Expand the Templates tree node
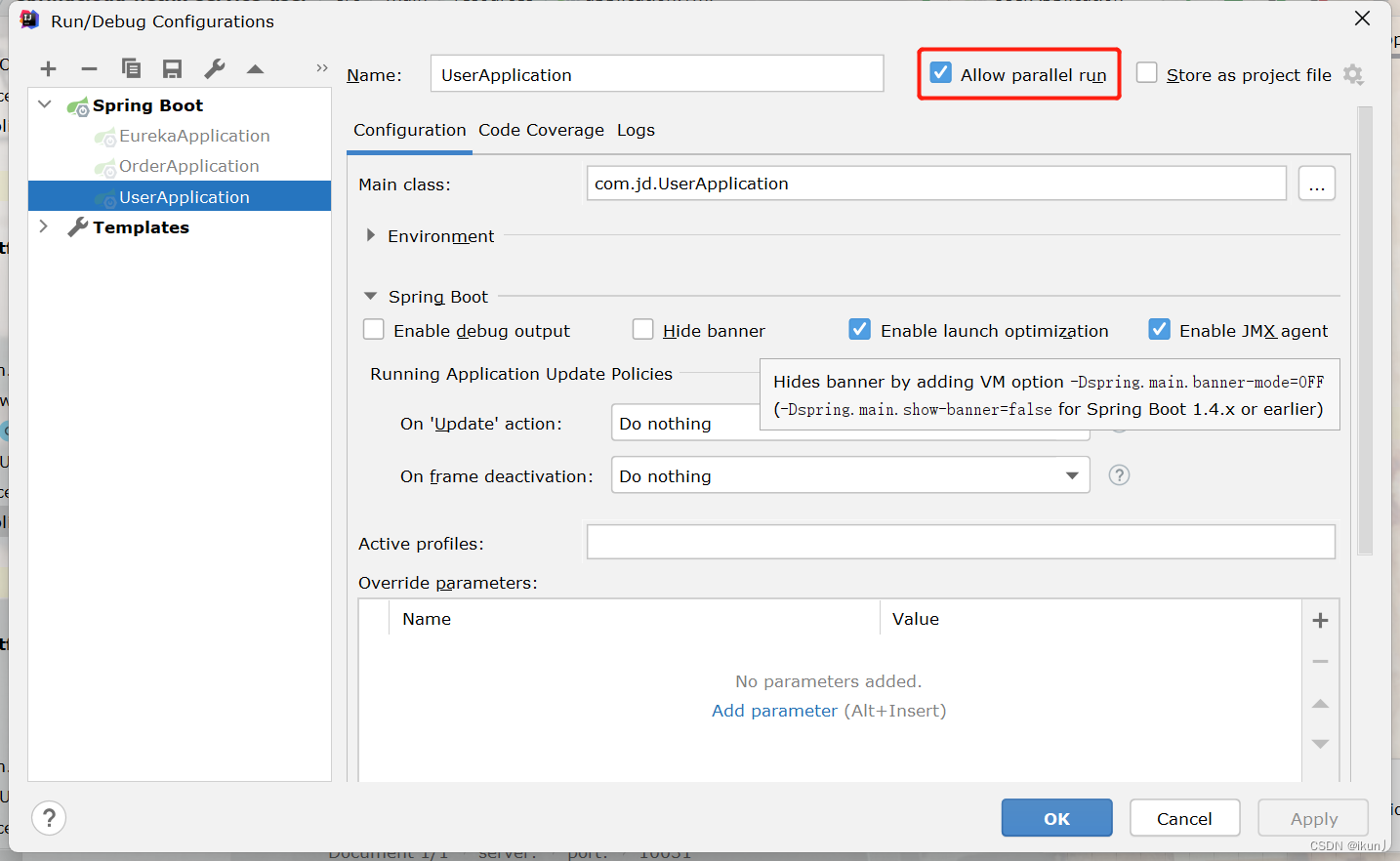The width and height of the screenshot is (1400, 861). [x=44, y=226]
